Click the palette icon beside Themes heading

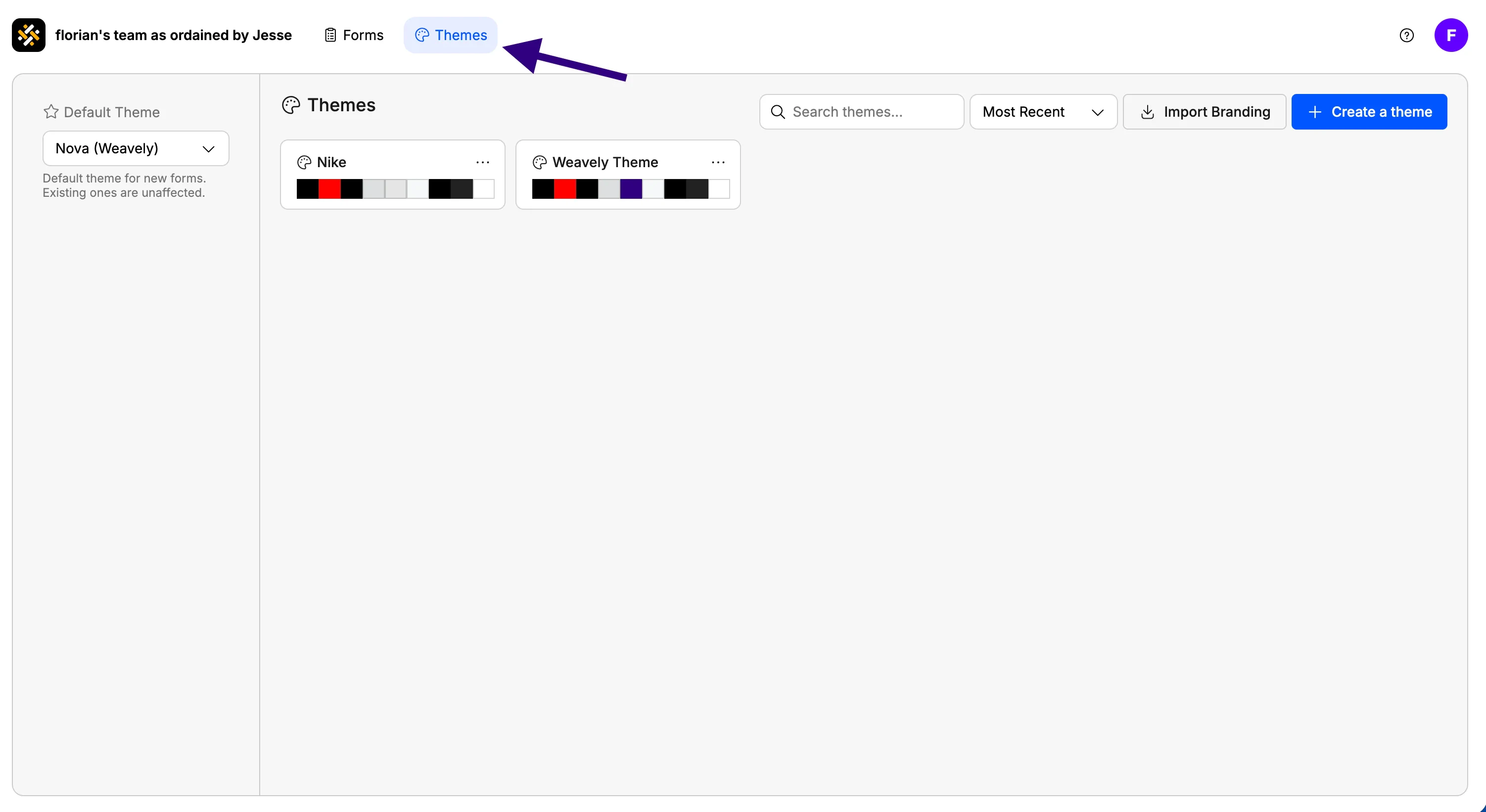291,105
